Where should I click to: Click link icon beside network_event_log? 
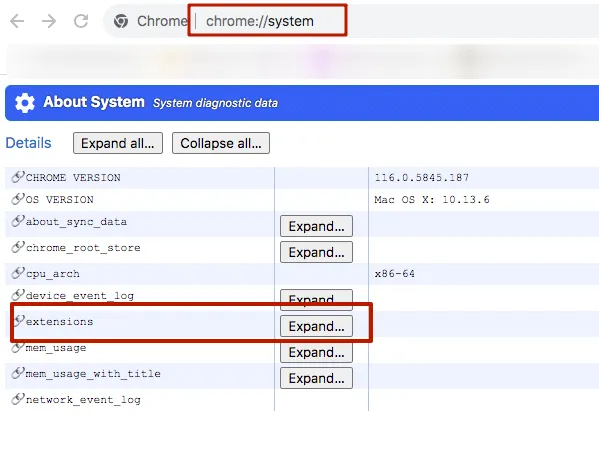point(18,399)
